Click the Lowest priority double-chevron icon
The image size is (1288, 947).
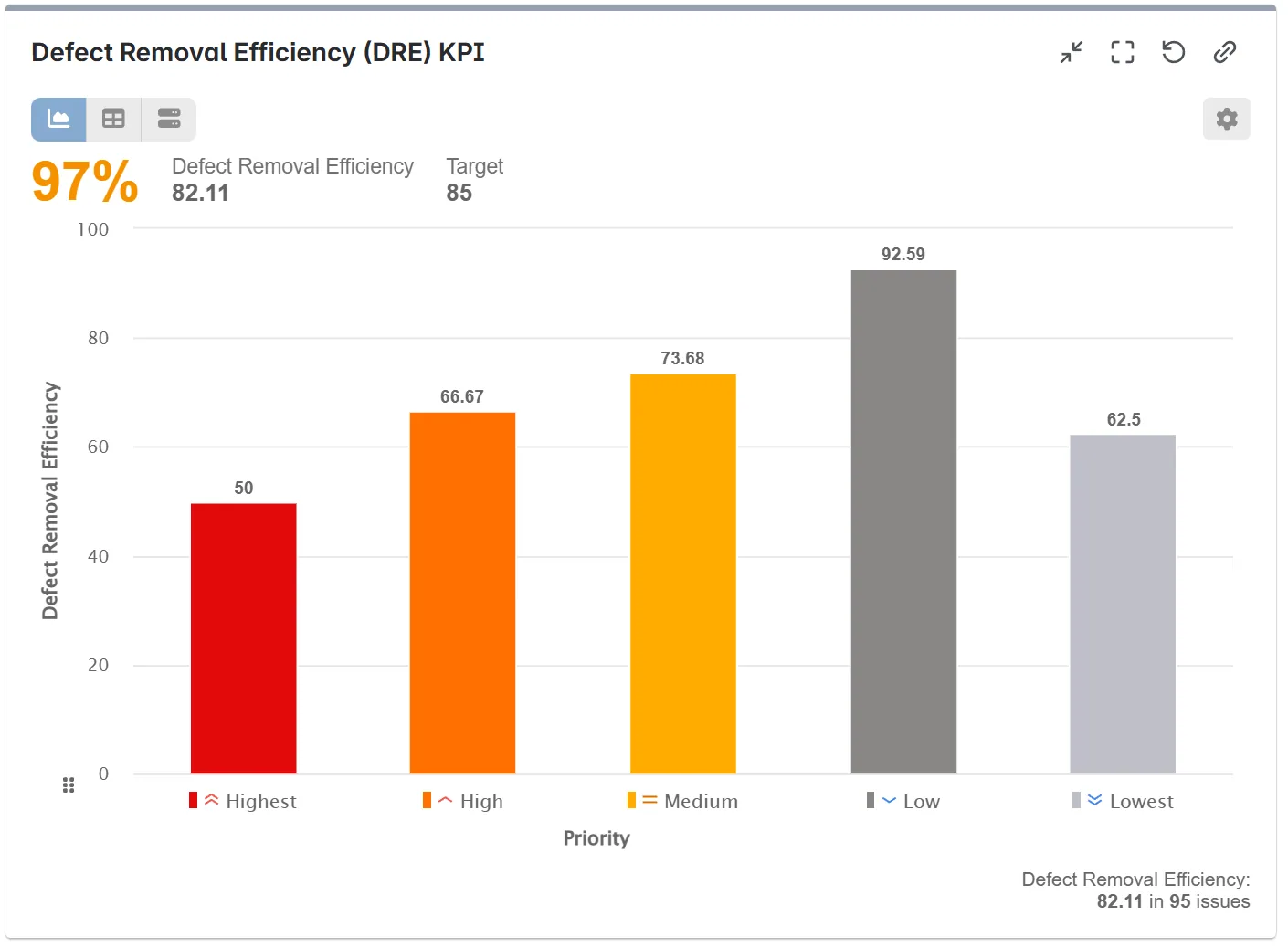(1095, 800)
